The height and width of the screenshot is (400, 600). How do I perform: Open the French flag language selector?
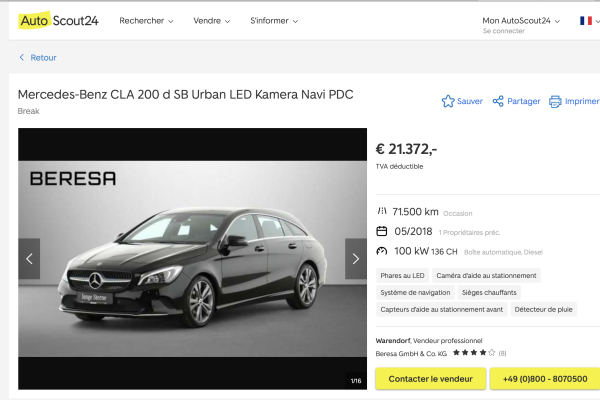coord(589,21)
